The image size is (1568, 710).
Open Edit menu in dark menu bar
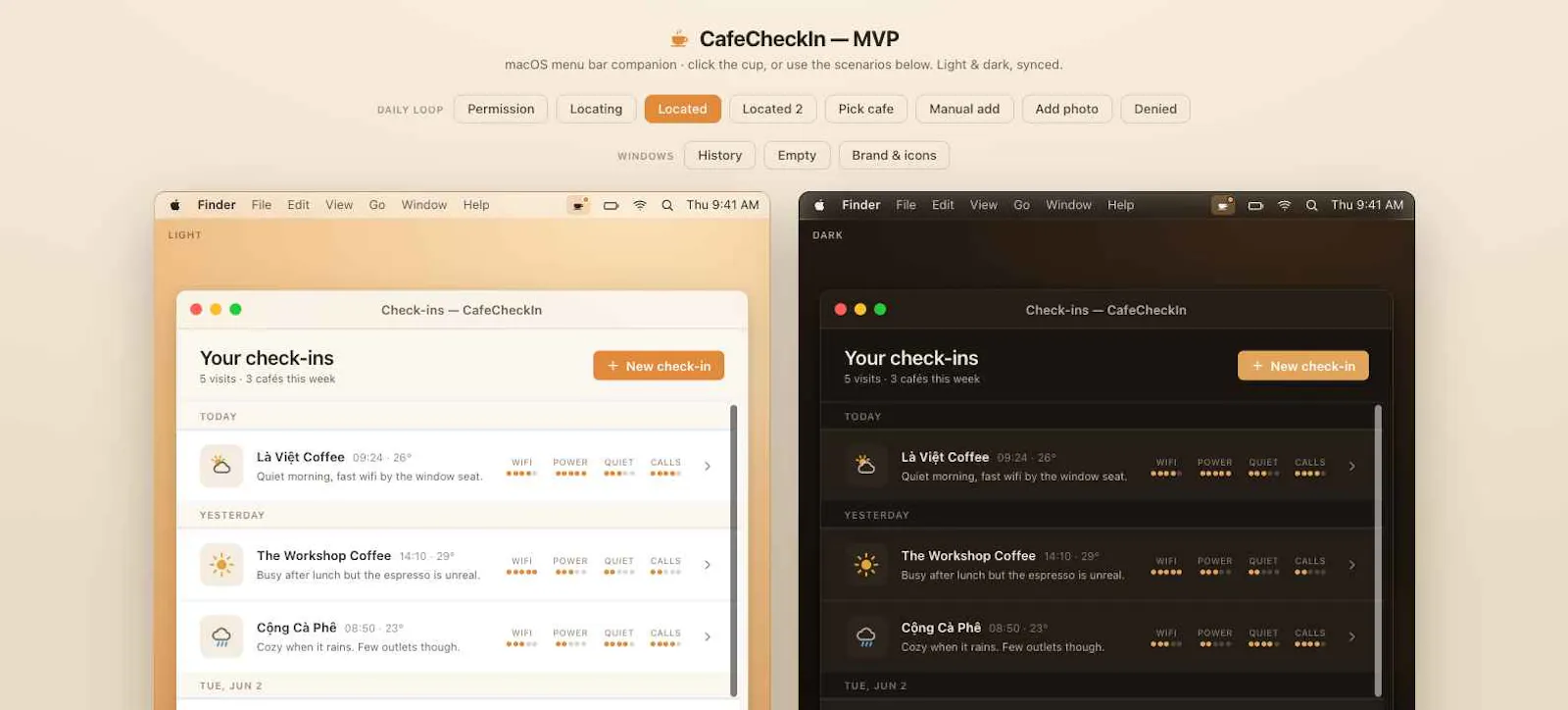point(943,205)
